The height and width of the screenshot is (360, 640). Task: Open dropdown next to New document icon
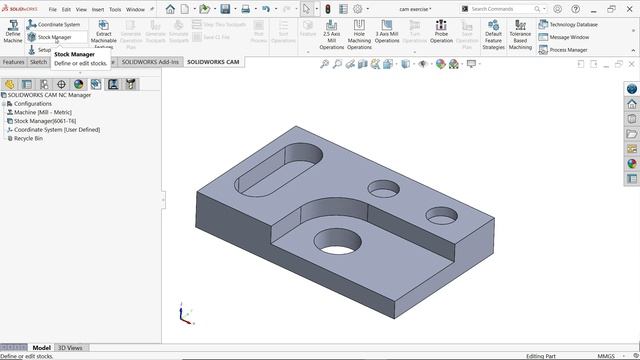[194, 9]
